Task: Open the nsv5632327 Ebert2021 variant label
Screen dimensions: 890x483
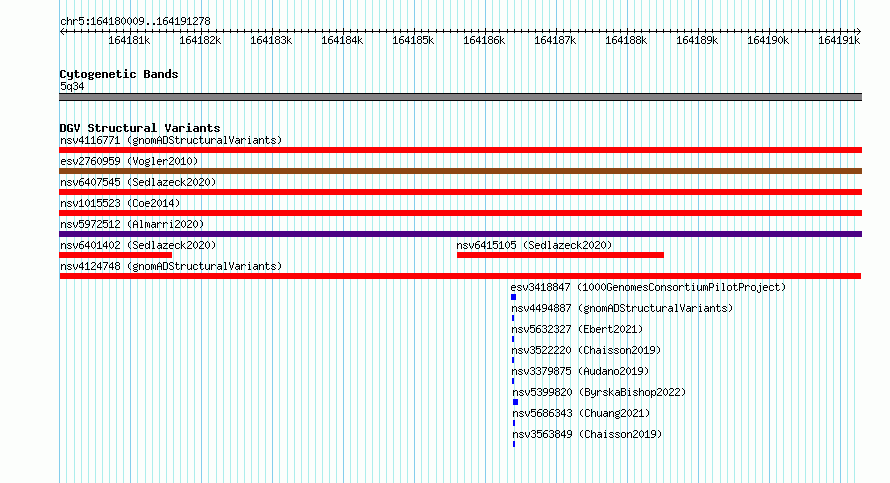Action: pyautogui.click(x=577, y=329)
